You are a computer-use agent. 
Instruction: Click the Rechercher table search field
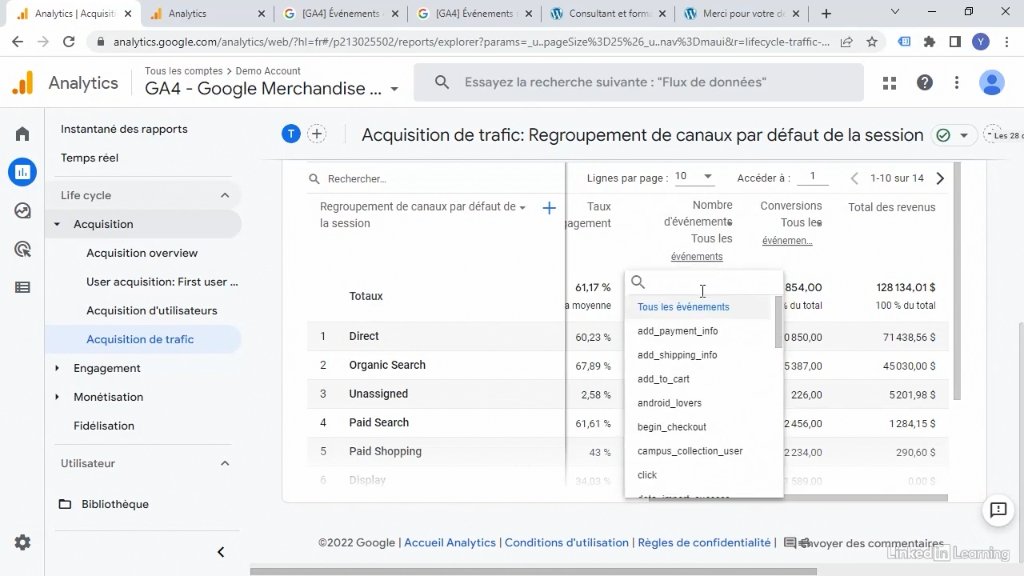coord(434,179)
